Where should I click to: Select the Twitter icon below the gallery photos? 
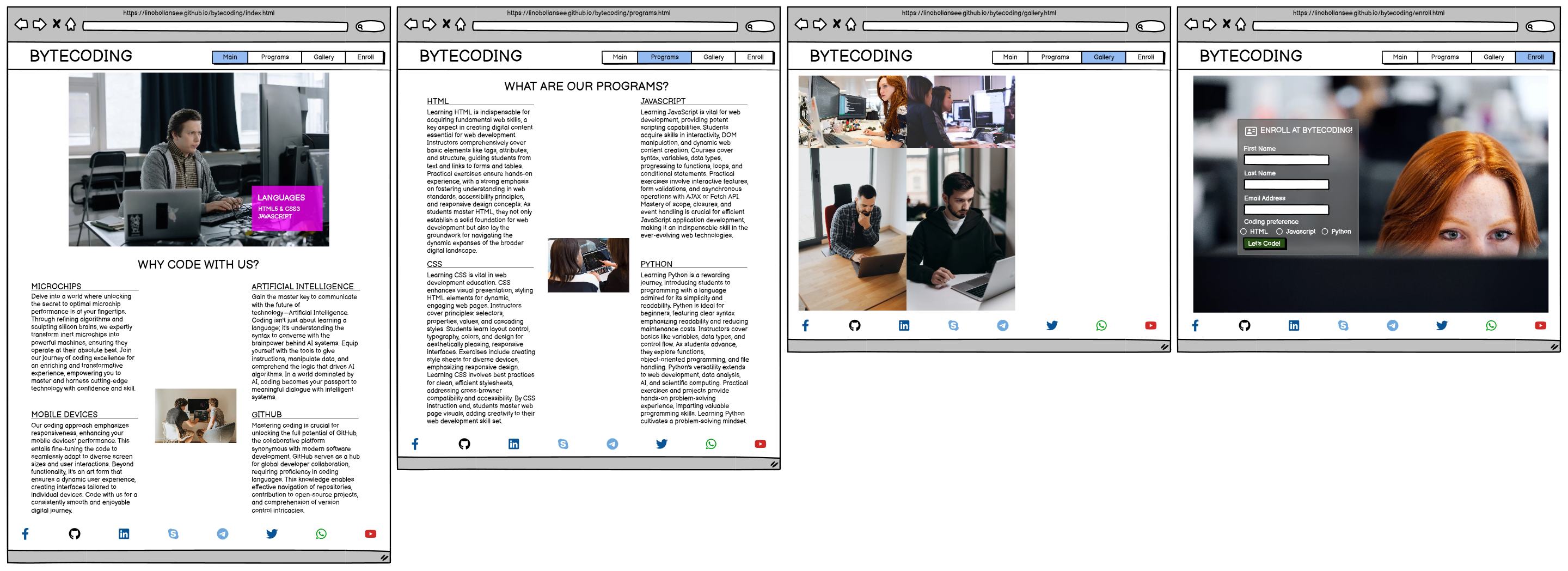(1052, 325)
